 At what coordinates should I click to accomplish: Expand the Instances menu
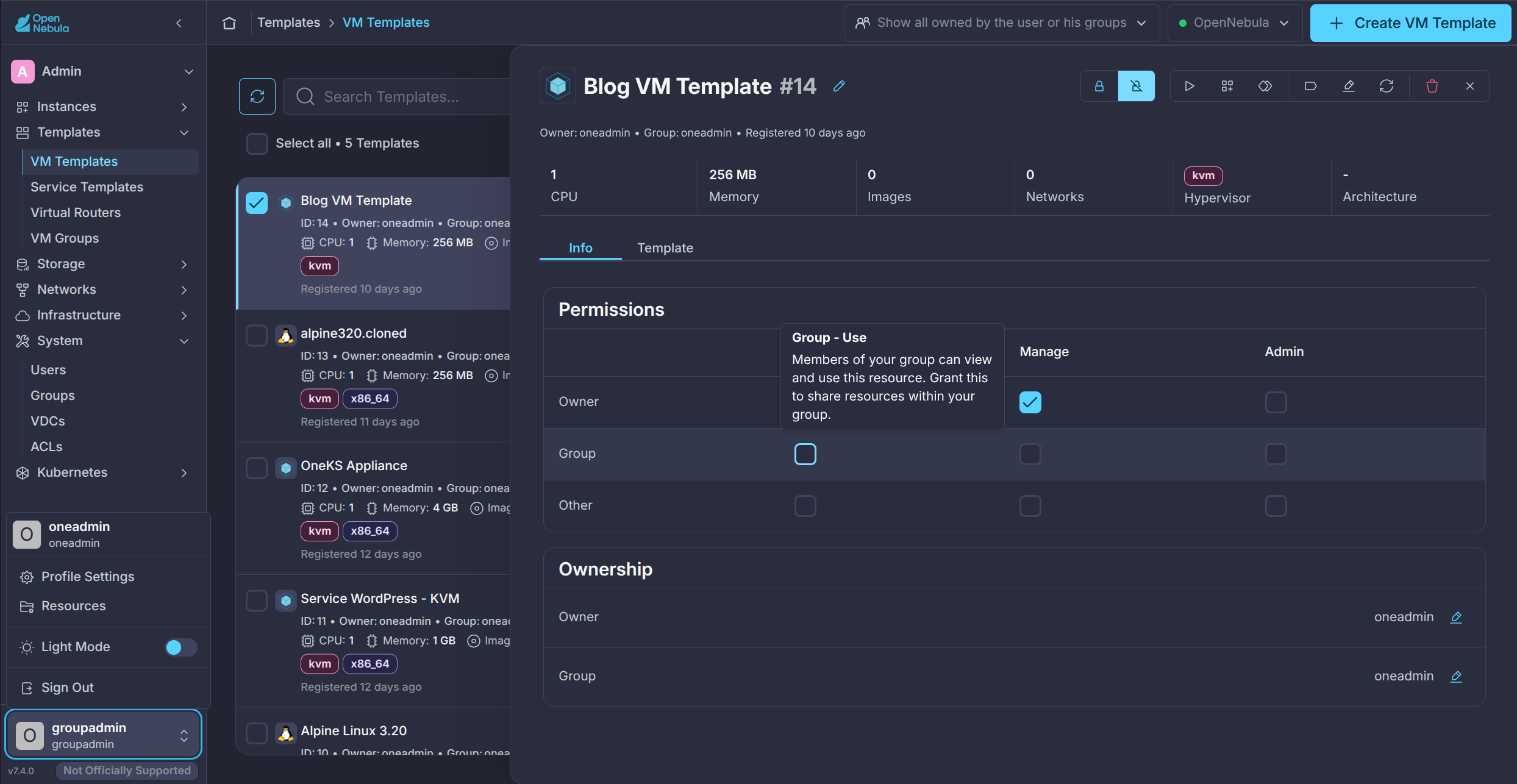point(103,107)
